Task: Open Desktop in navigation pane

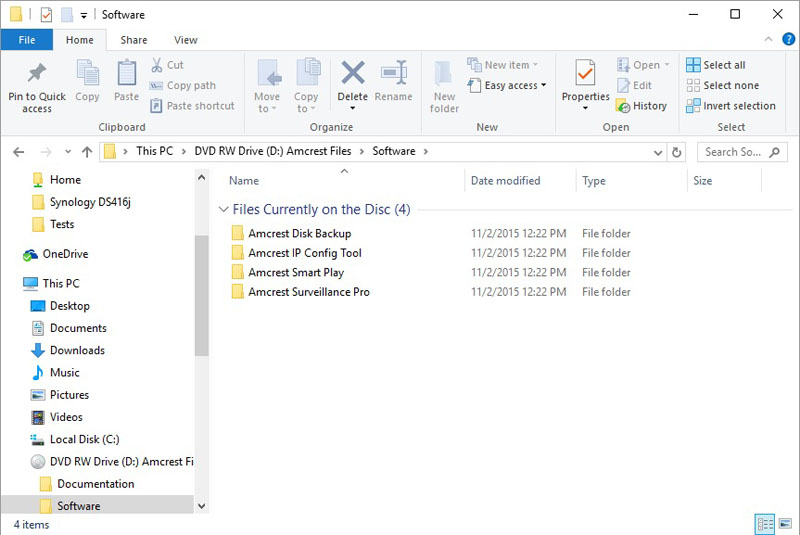Action: 69,306
